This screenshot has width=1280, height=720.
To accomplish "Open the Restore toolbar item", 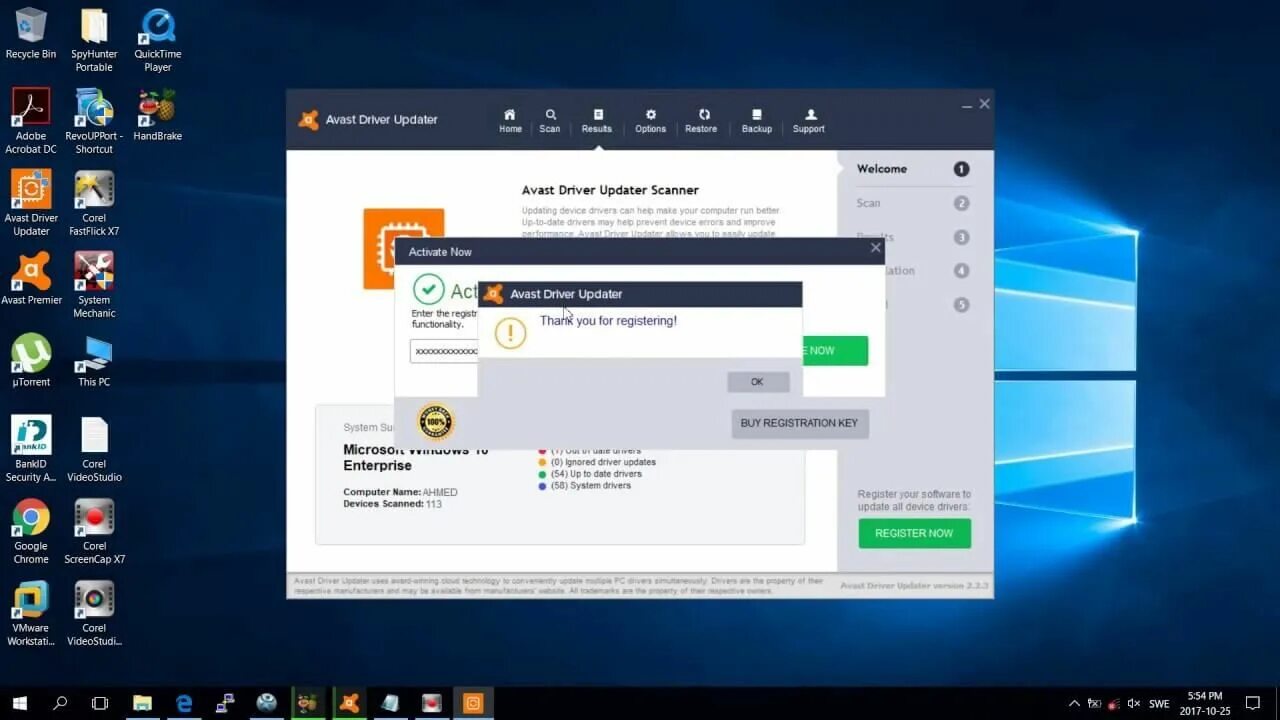I will click(x=701, y=121).
